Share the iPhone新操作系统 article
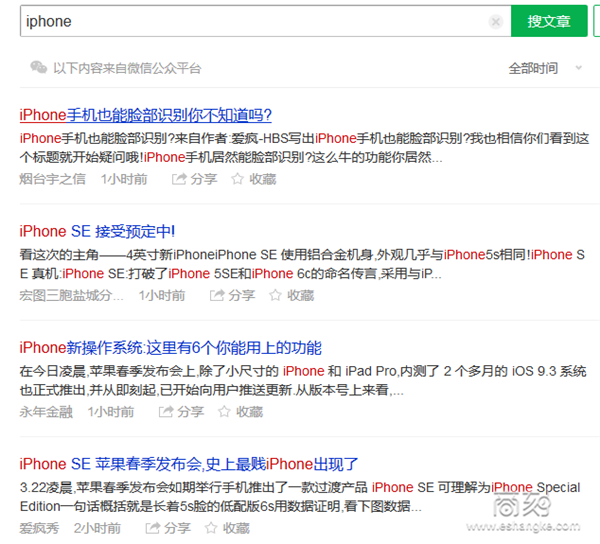The height and width of the screenshot is (544, 600). point(182,412)
